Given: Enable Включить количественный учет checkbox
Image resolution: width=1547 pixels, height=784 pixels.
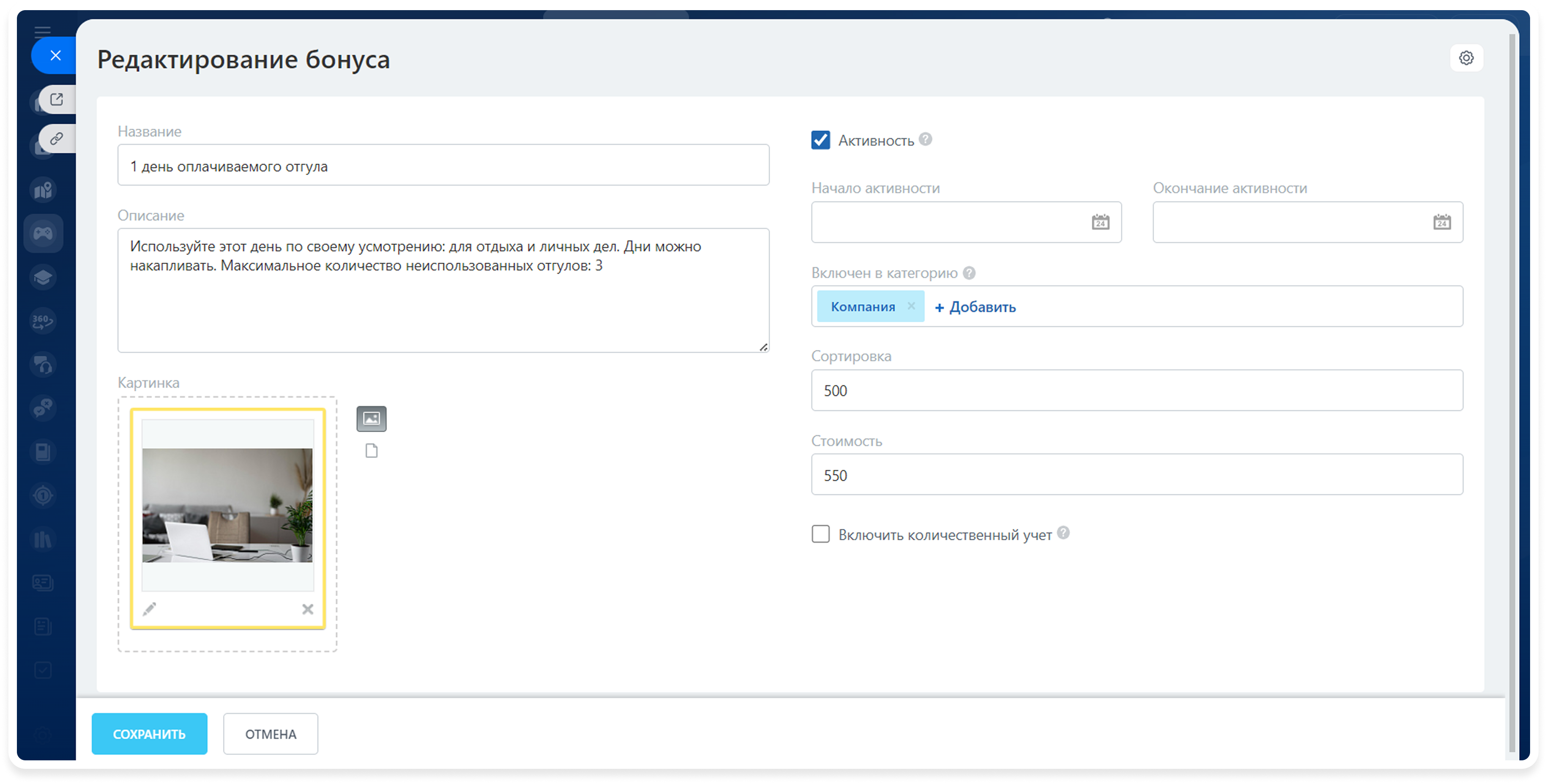Looking at the screenshot, I should click(820, 534).
